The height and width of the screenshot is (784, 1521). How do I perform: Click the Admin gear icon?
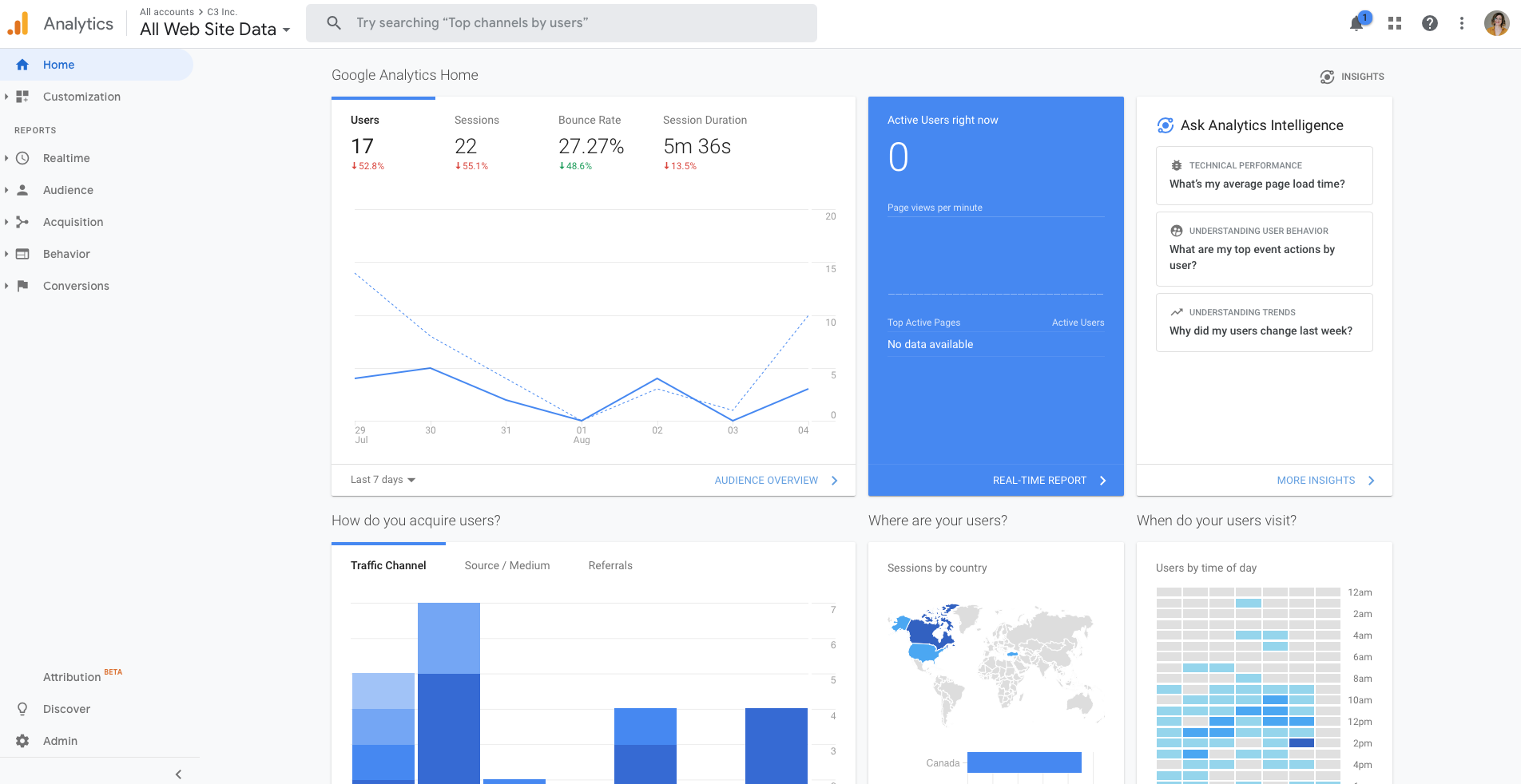pyautogui.click(x=22, y=741)
